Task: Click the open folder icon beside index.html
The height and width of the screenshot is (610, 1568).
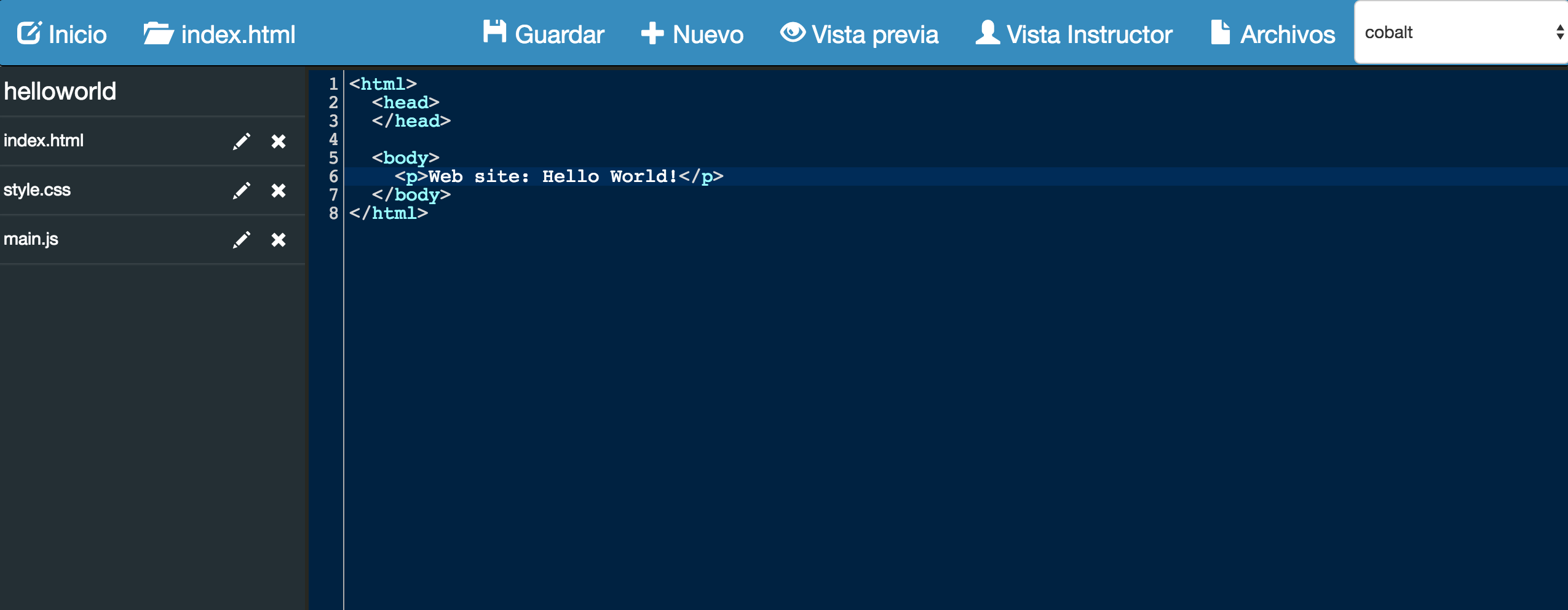Action: pos(158,33)
